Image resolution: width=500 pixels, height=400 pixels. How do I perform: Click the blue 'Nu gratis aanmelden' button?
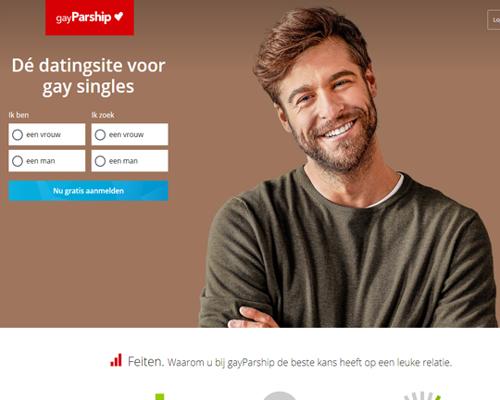(88, 191)
